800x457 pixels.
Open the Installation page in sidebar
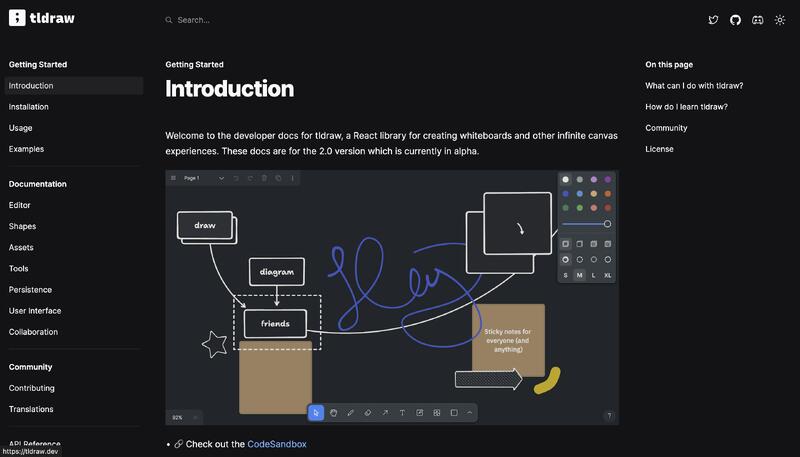pyautogui.click(x=29, y=107)
